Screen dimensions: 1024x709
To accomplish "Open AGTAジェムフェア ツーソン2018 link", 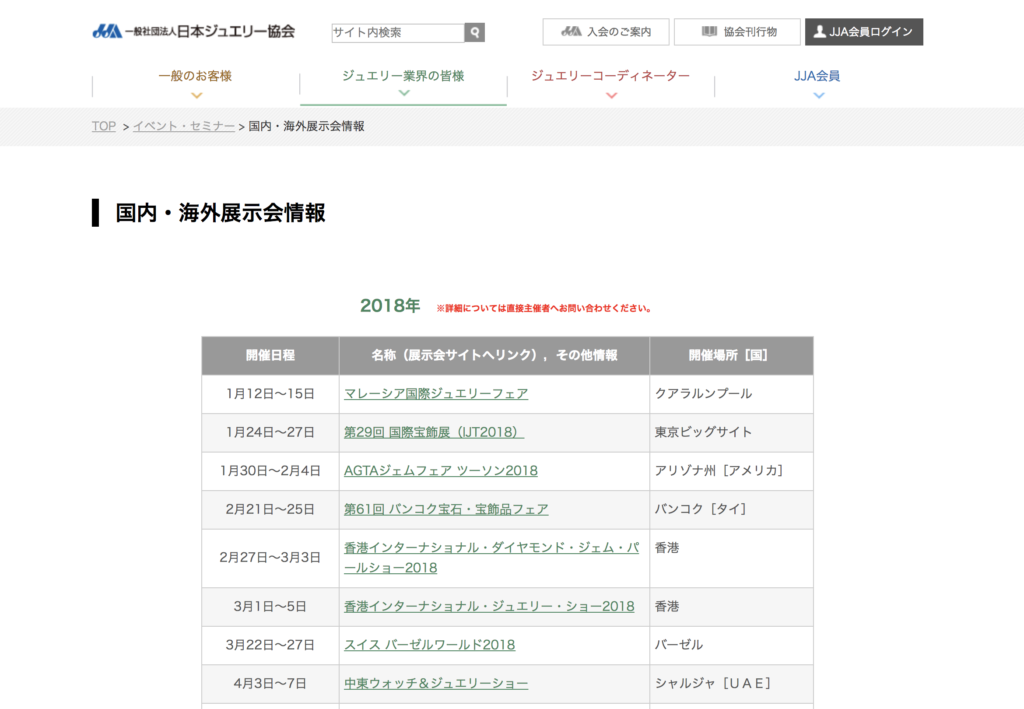I will pos(440,471).
